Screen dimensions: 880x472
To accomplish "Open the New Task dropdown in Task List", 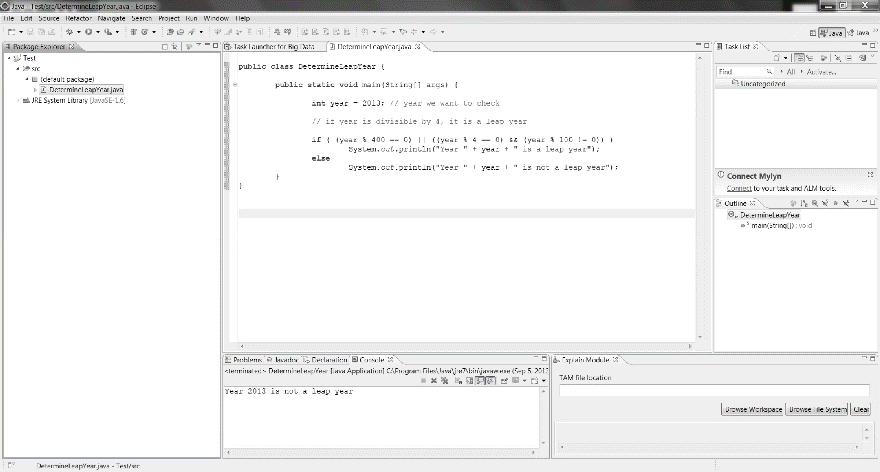I will 786,58.
